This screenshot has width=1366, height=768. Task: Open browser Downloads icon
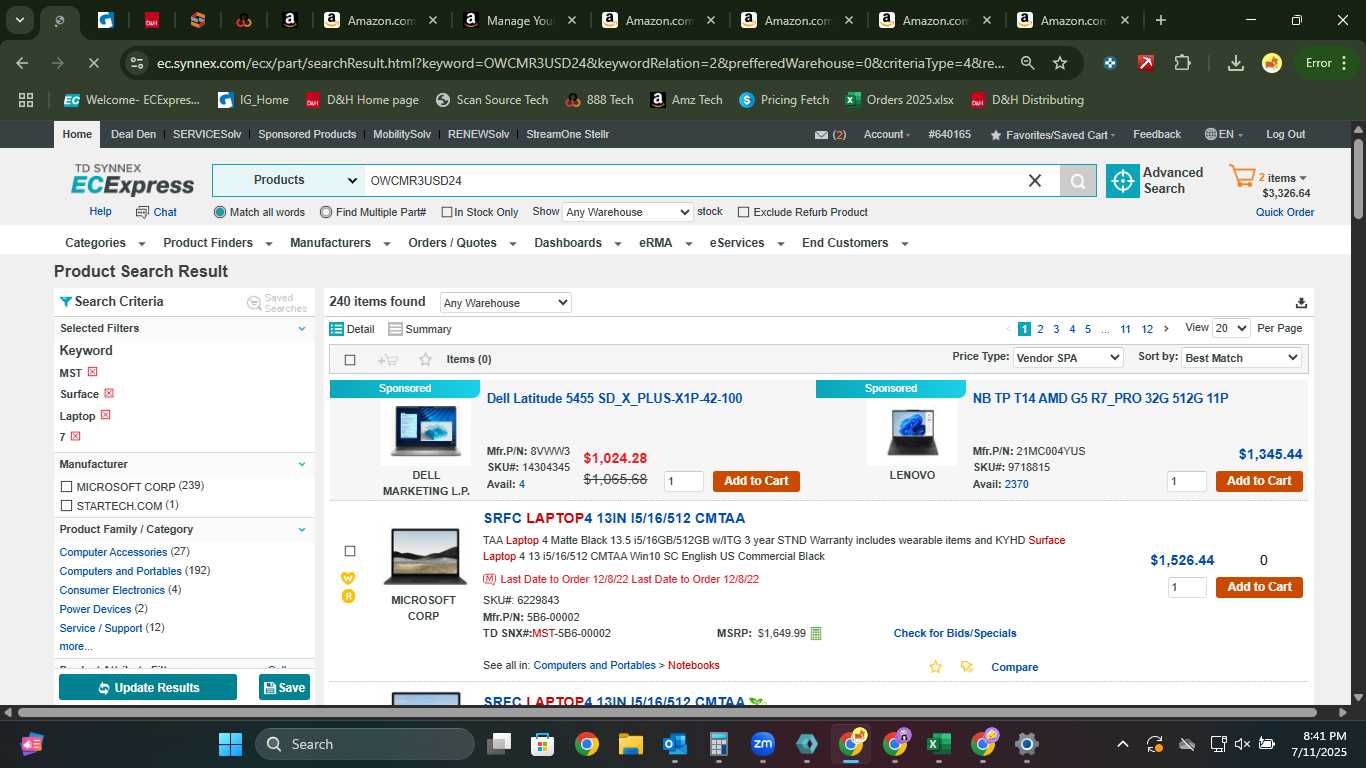[x=1236, y=63]
